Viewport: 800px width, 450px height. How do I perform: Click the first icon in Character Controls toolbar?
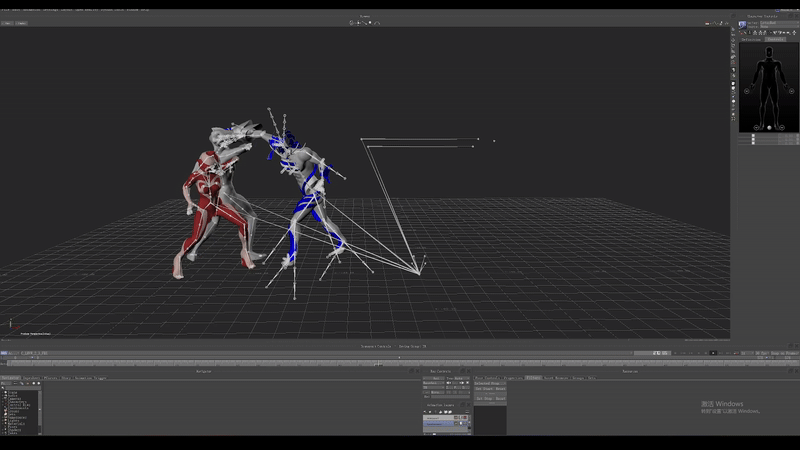click(740, 33)
